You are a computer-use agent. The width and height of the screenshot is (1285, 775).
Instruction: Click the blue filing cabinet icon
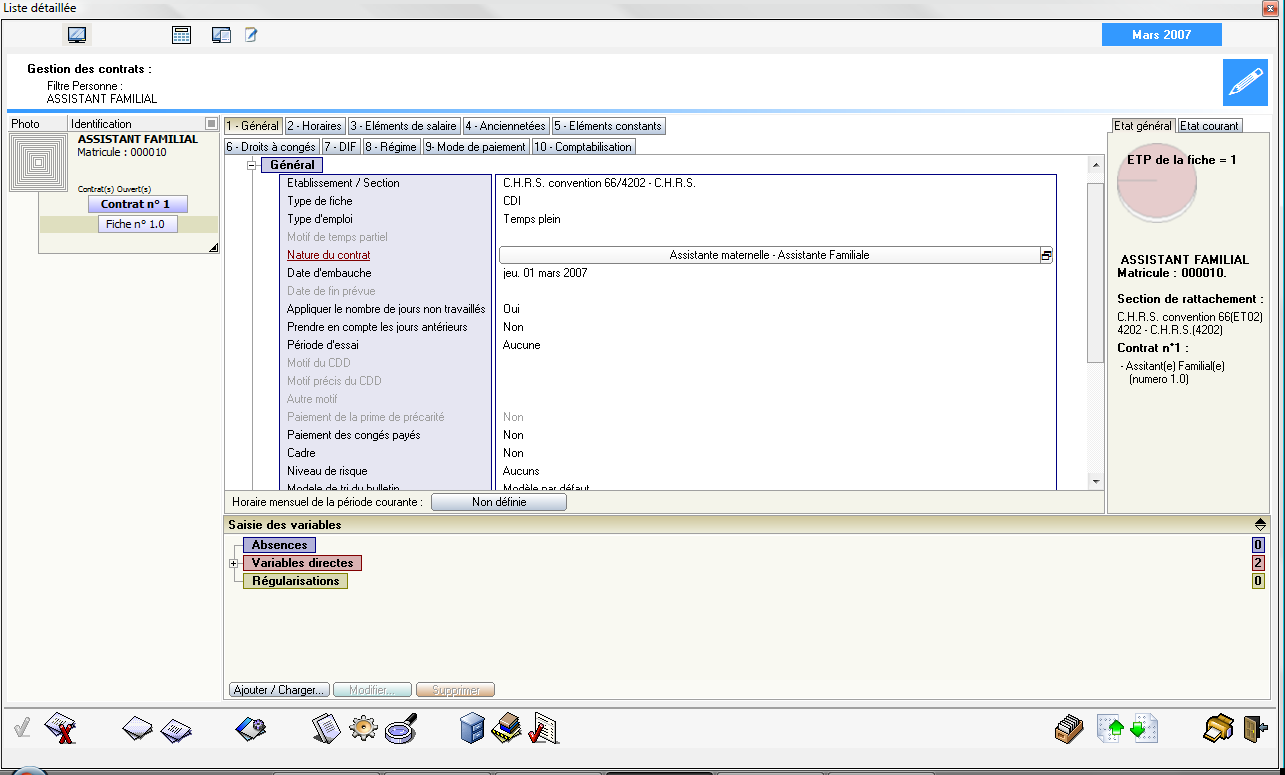click(472, 728)
